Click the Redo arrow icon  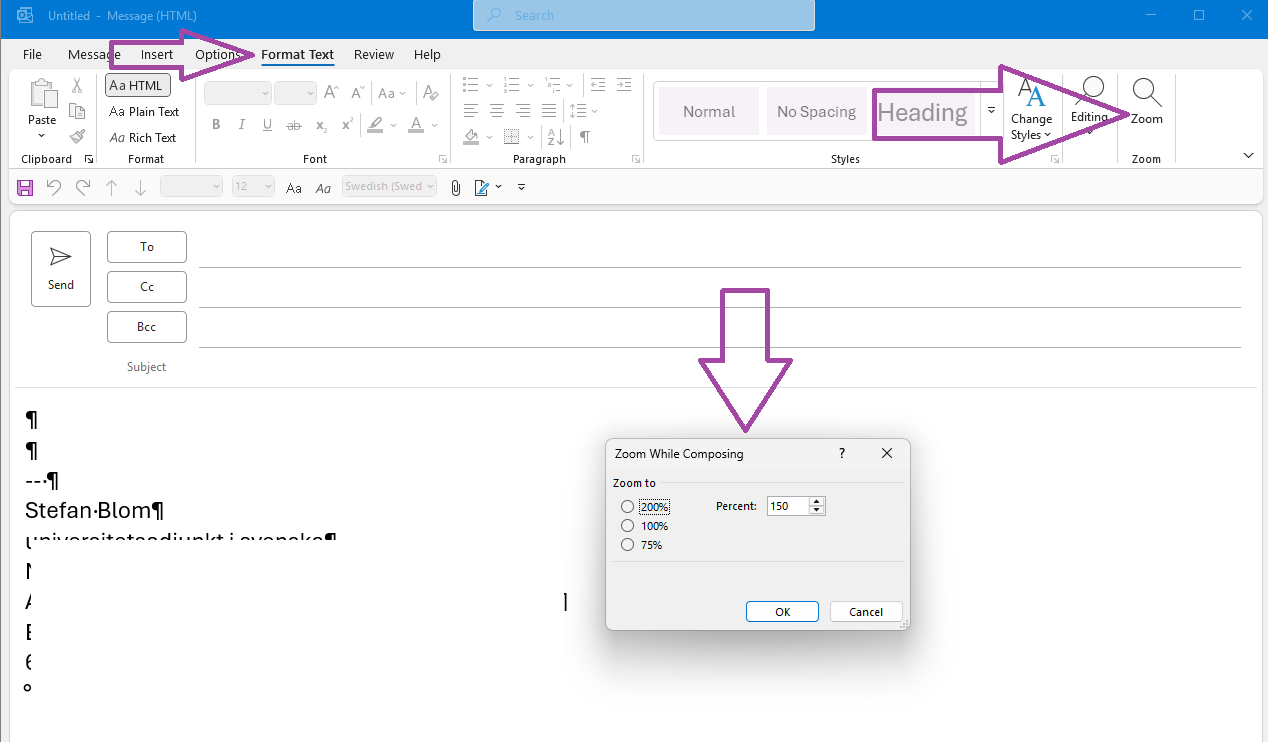(x=83, y=187)
